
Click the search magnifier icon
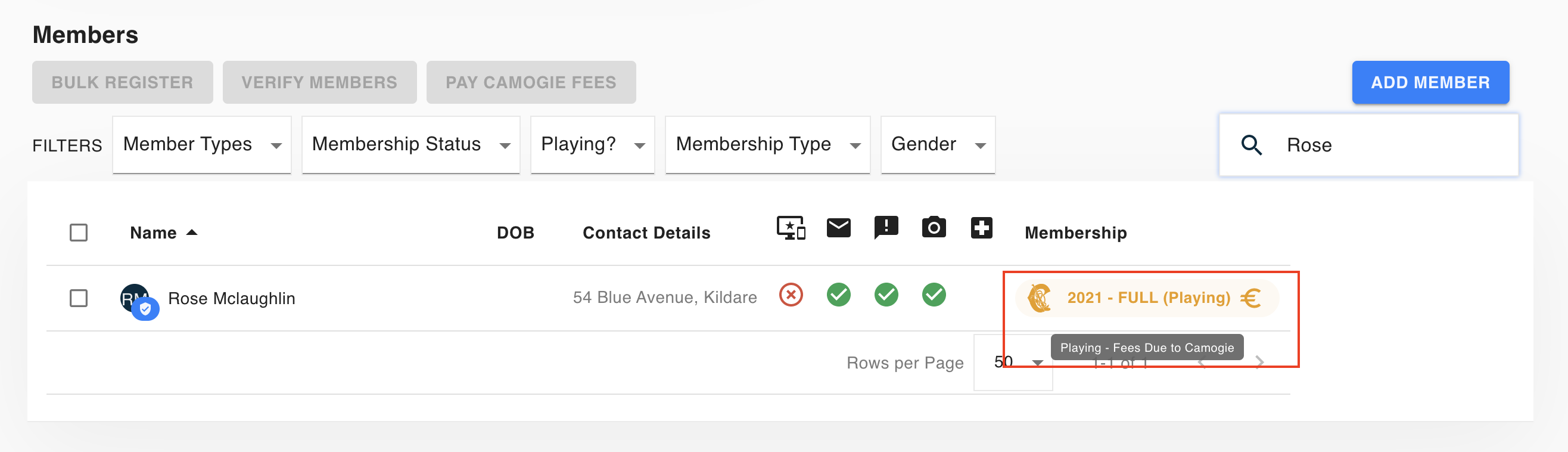coord(1251,145)
